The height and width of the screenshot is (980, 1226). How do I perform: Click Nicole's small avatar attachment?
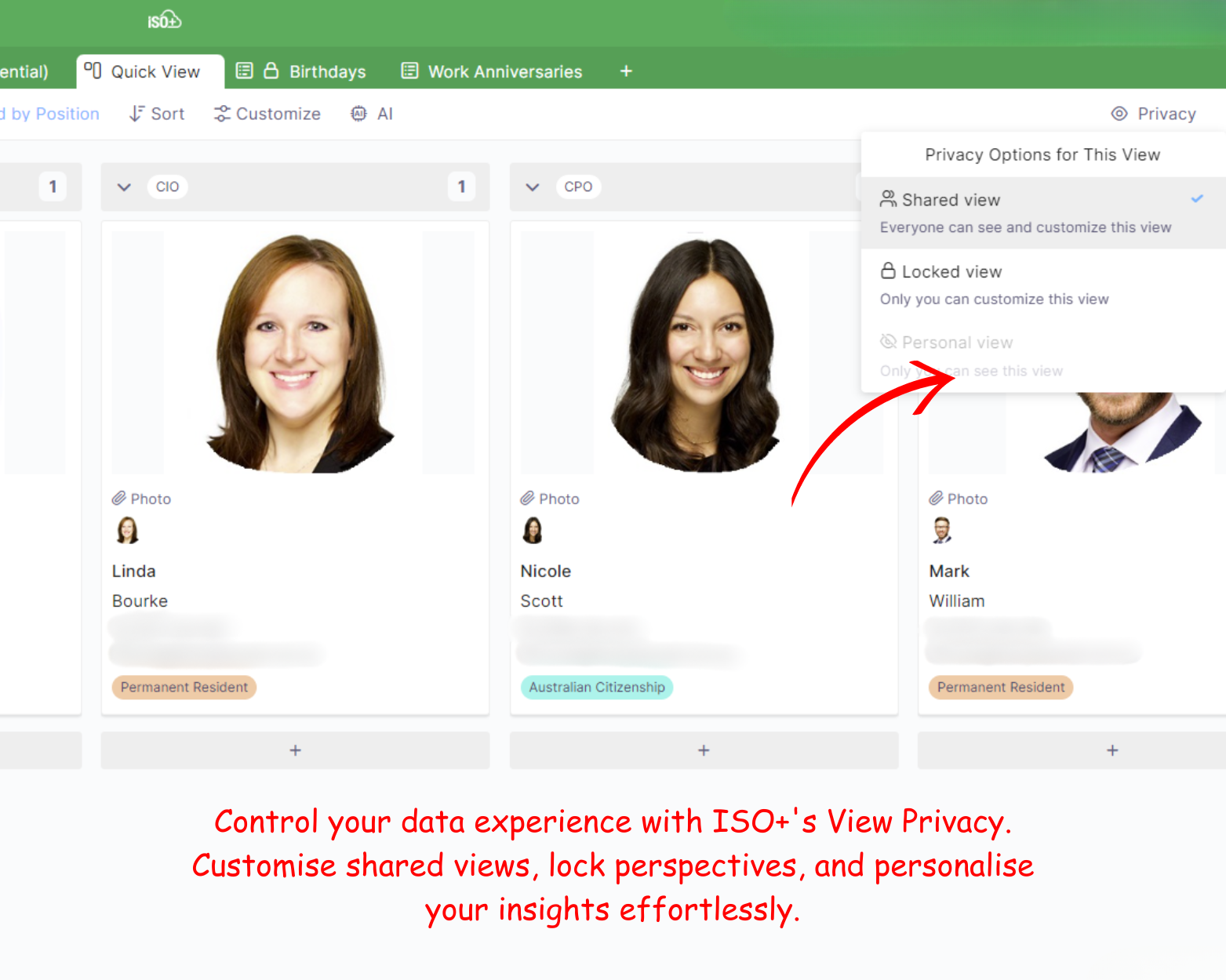point(533,531)
